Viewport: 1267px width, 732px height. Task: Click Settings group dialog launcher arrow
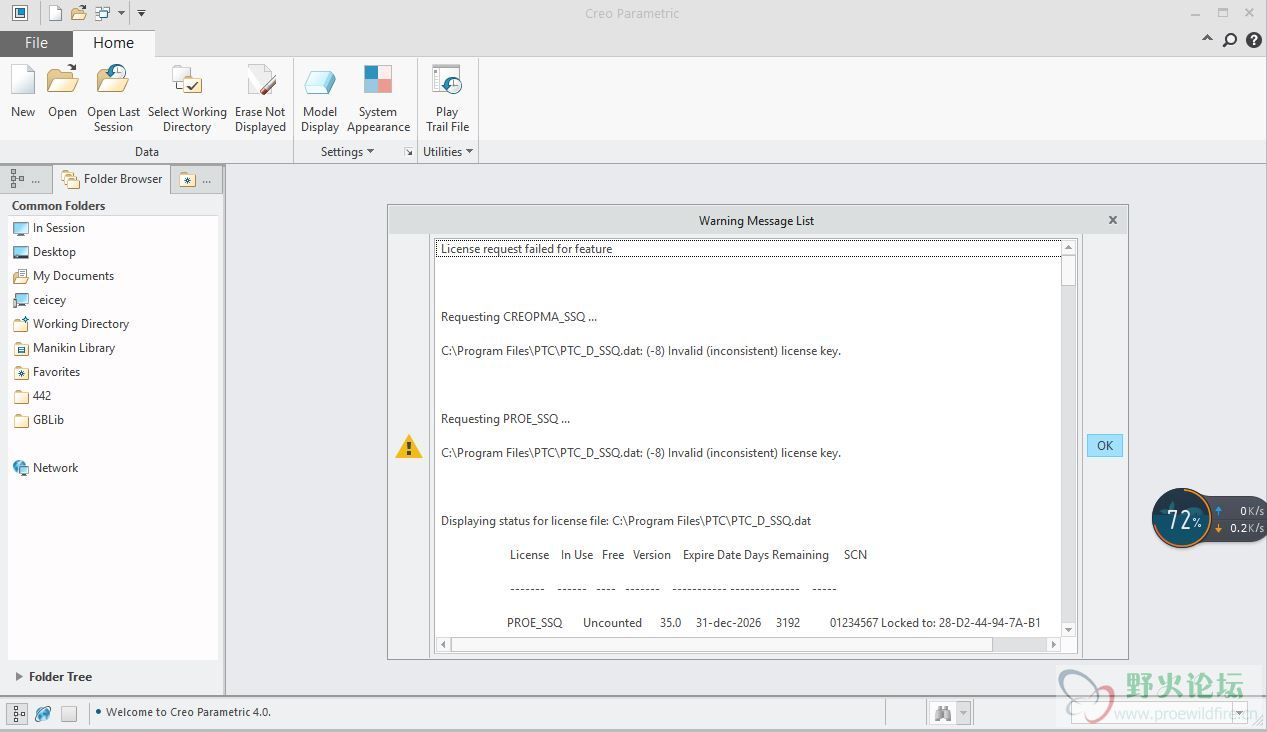point(408,152)
